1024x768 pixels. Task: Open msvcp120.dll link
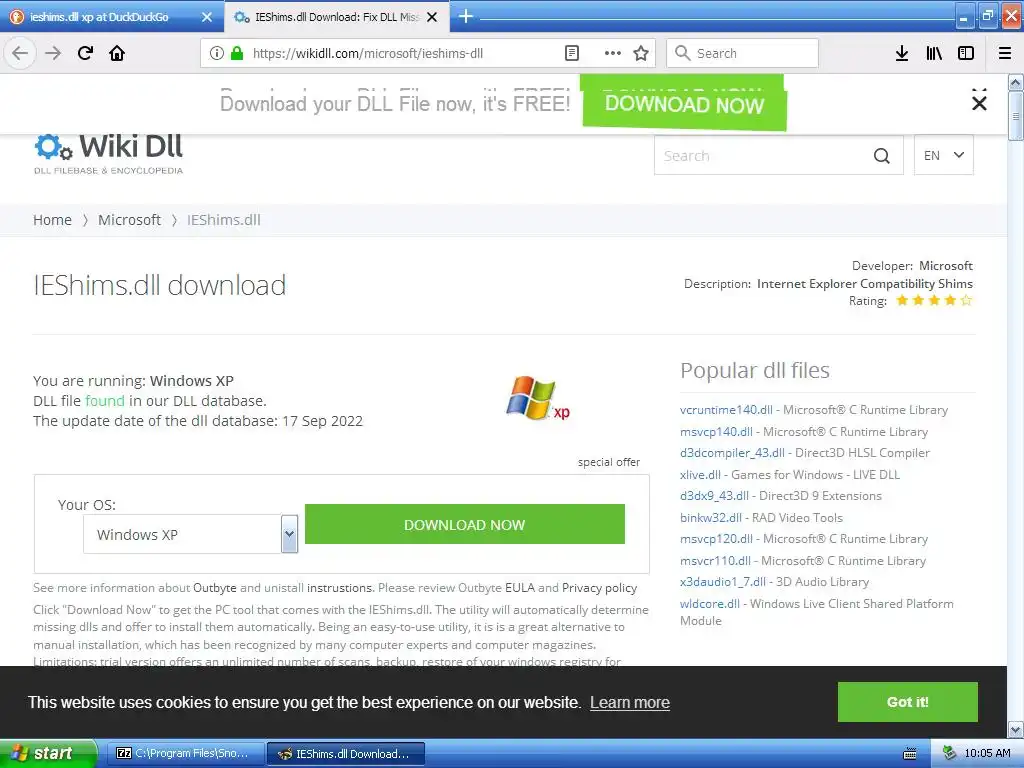(x=716, y=539)
